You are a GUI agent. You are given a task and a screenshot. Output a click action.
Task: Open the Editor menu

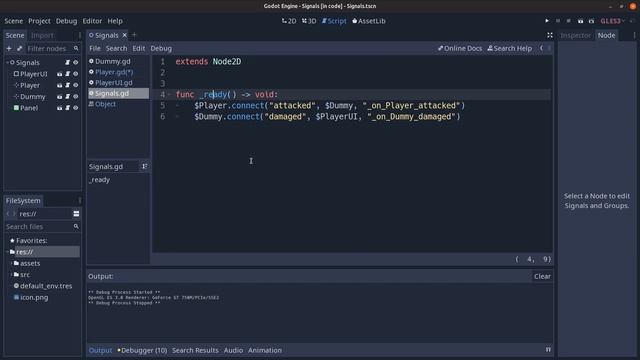click(92, 21)
